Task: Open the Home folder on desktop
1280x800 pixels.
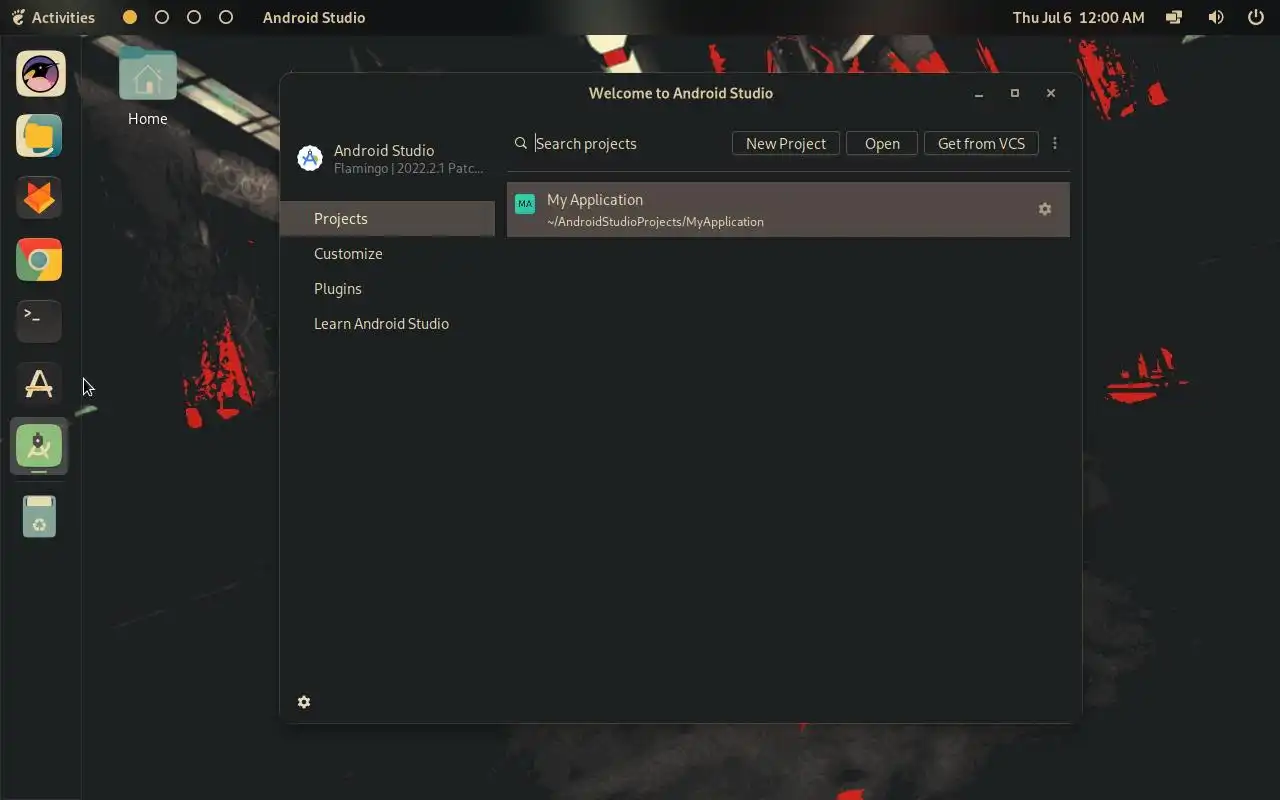Action: [147, 87]
